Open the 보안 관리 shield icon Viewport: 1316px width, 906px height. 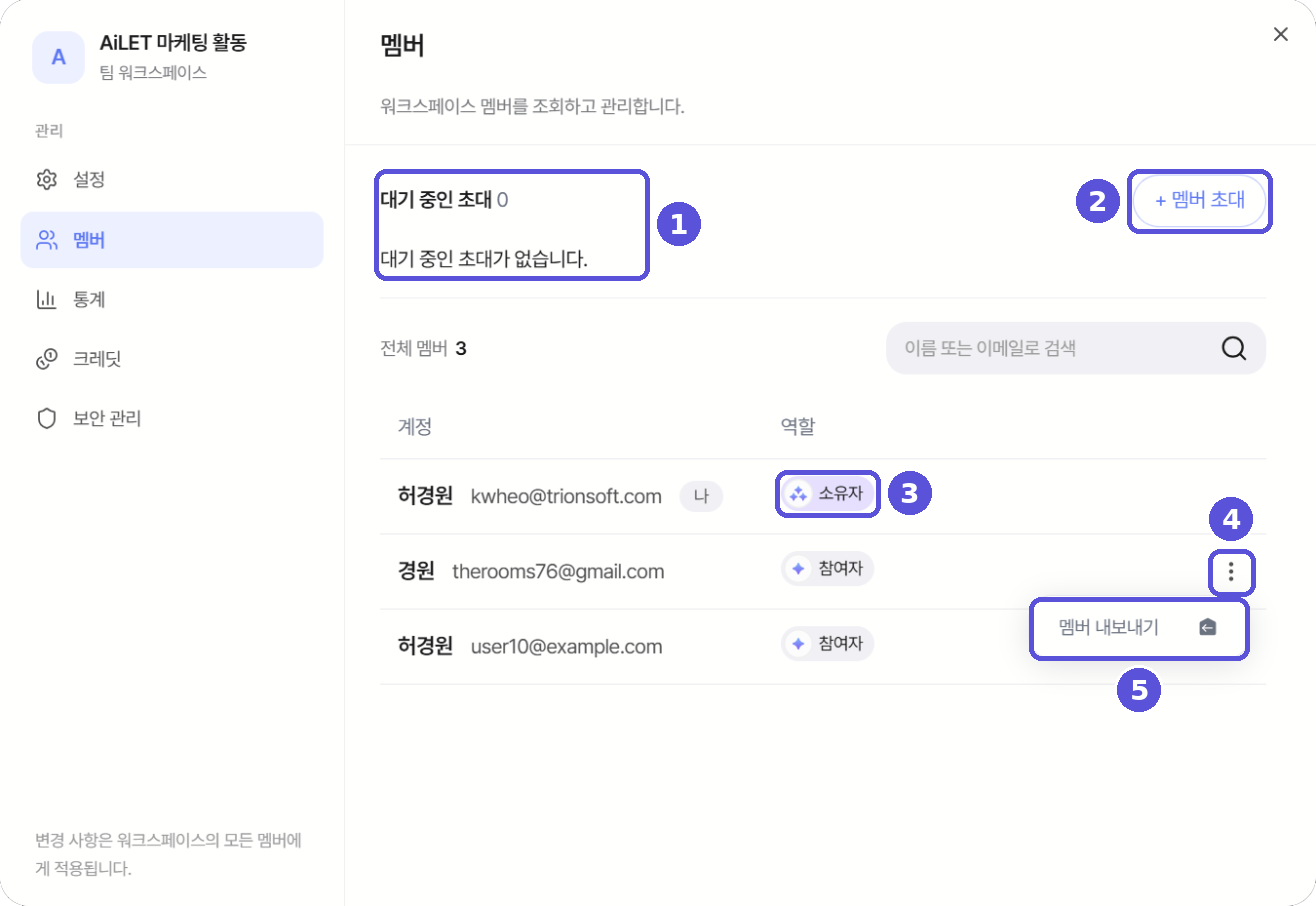[46, 418]
